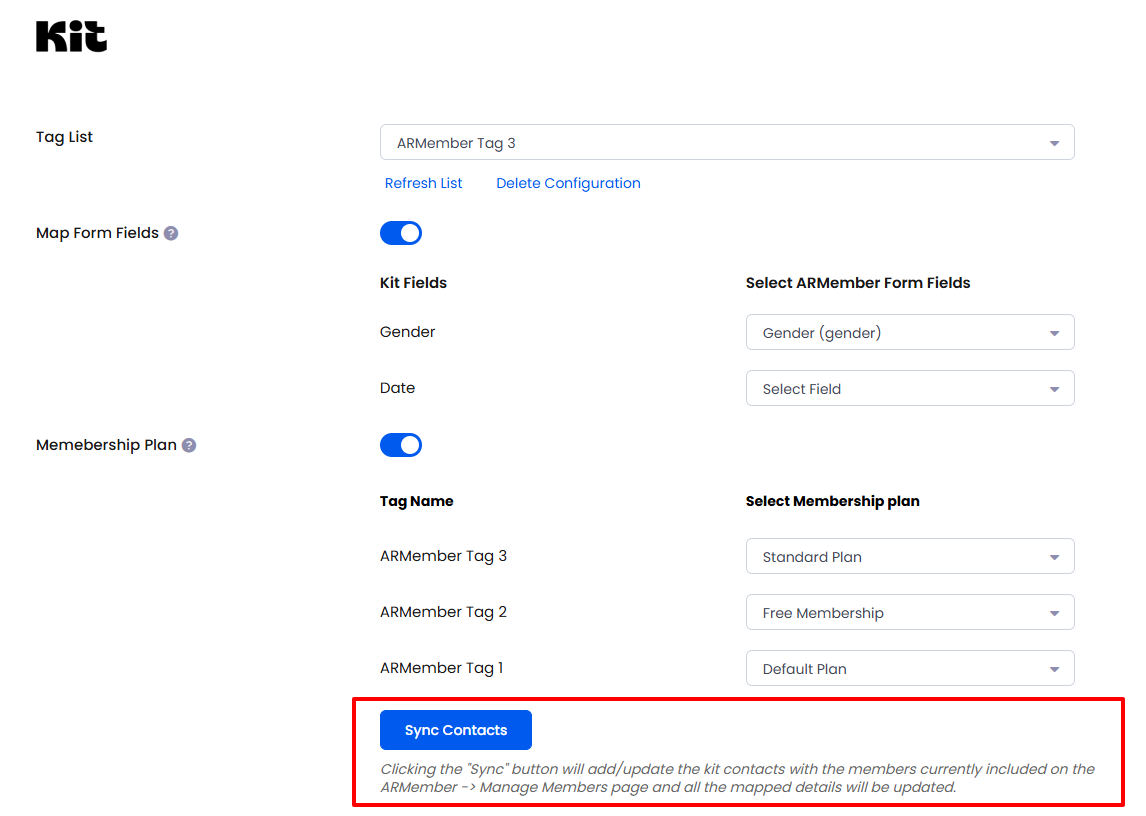The width and height of the screenshot is (1146, 816).
Task: Click the Map Form Fields label
Action: coord(97,233)
